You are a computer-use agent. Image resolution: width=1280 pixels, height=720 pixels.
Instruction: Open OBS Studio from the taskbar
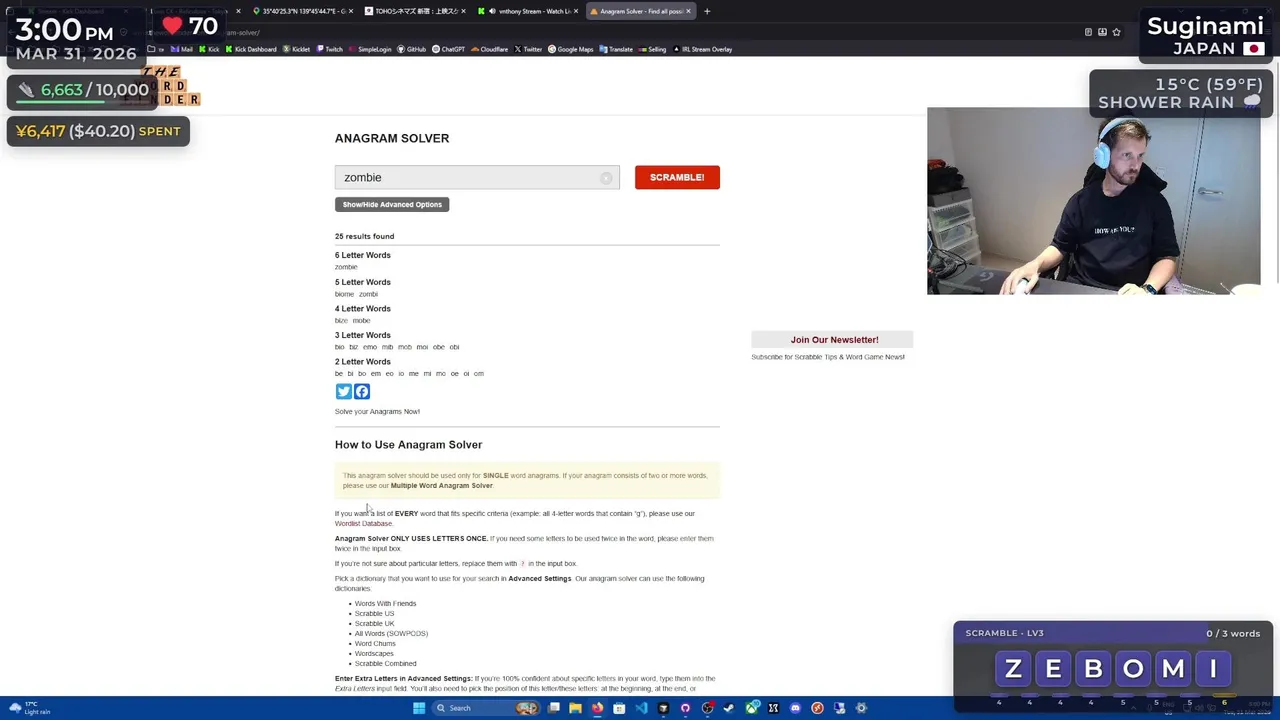click(707, 708)
